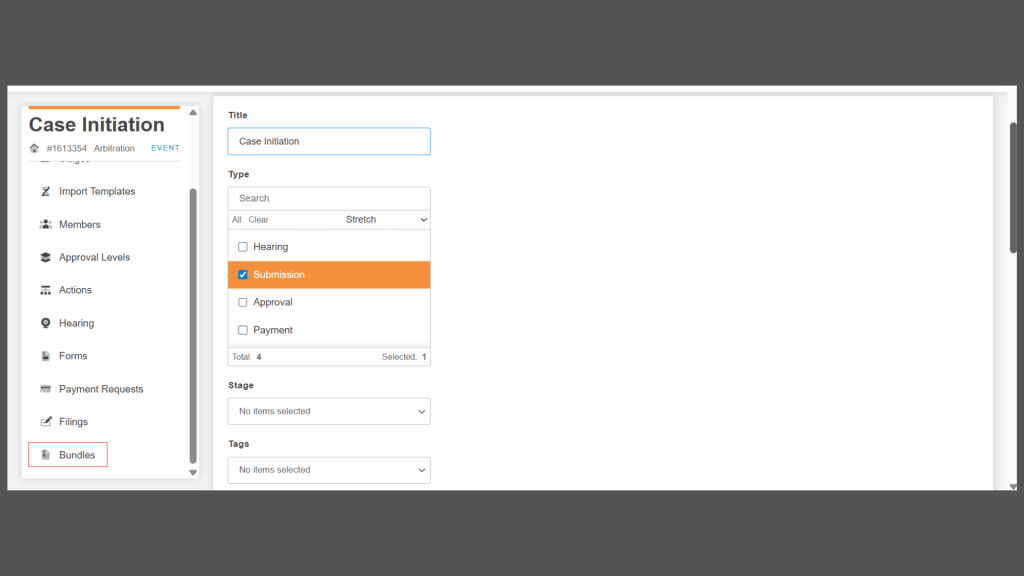Check the Approval type checkbox
Screen dimensions: 1024x576
coord(243,302)
